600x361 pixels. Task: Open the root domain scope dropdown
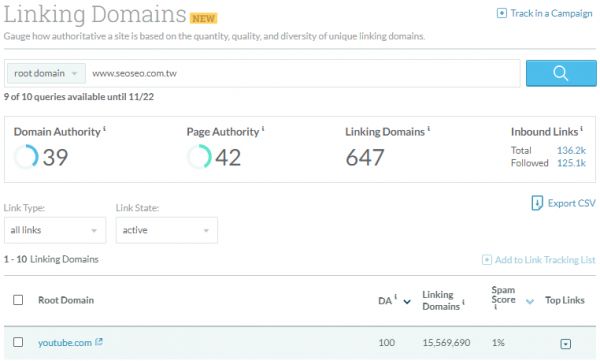[x=46, y=73]
